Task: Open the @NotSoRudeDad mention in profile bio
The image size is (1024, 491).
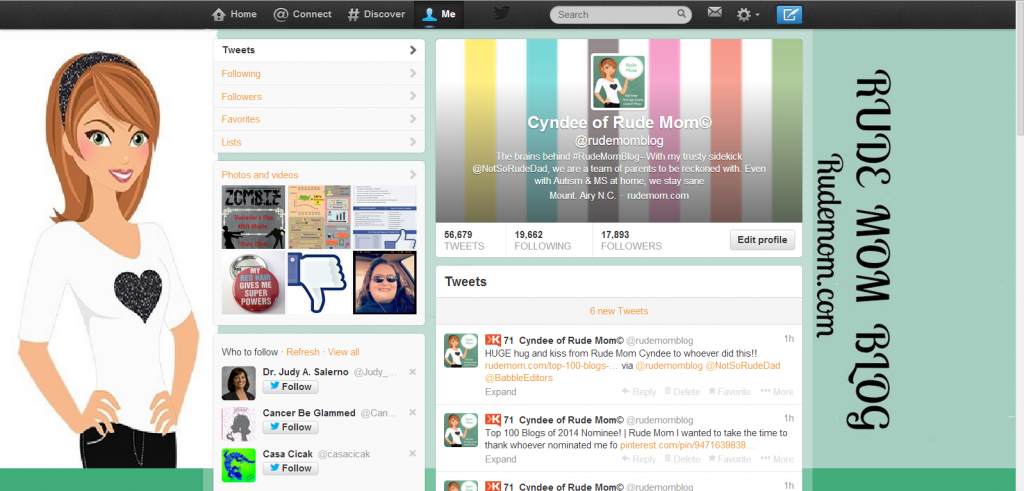Action: [x=511, y=168]
